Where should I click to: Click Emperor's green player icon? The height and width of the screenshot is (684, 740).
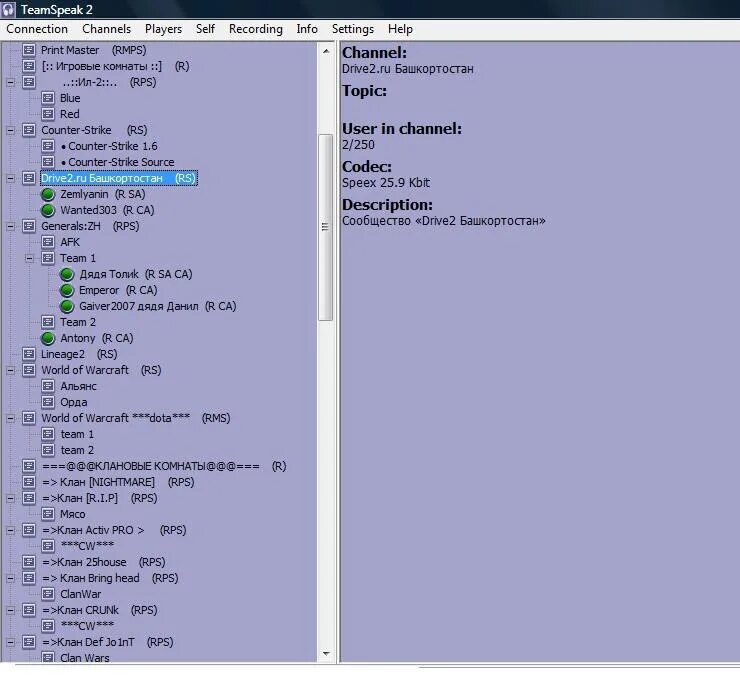(67, 290)
